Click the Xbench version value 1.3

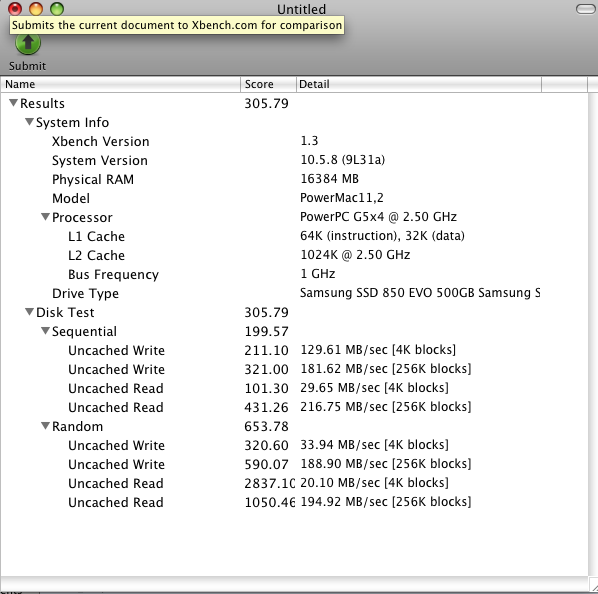pyautogui.click(x=309, y=141)
